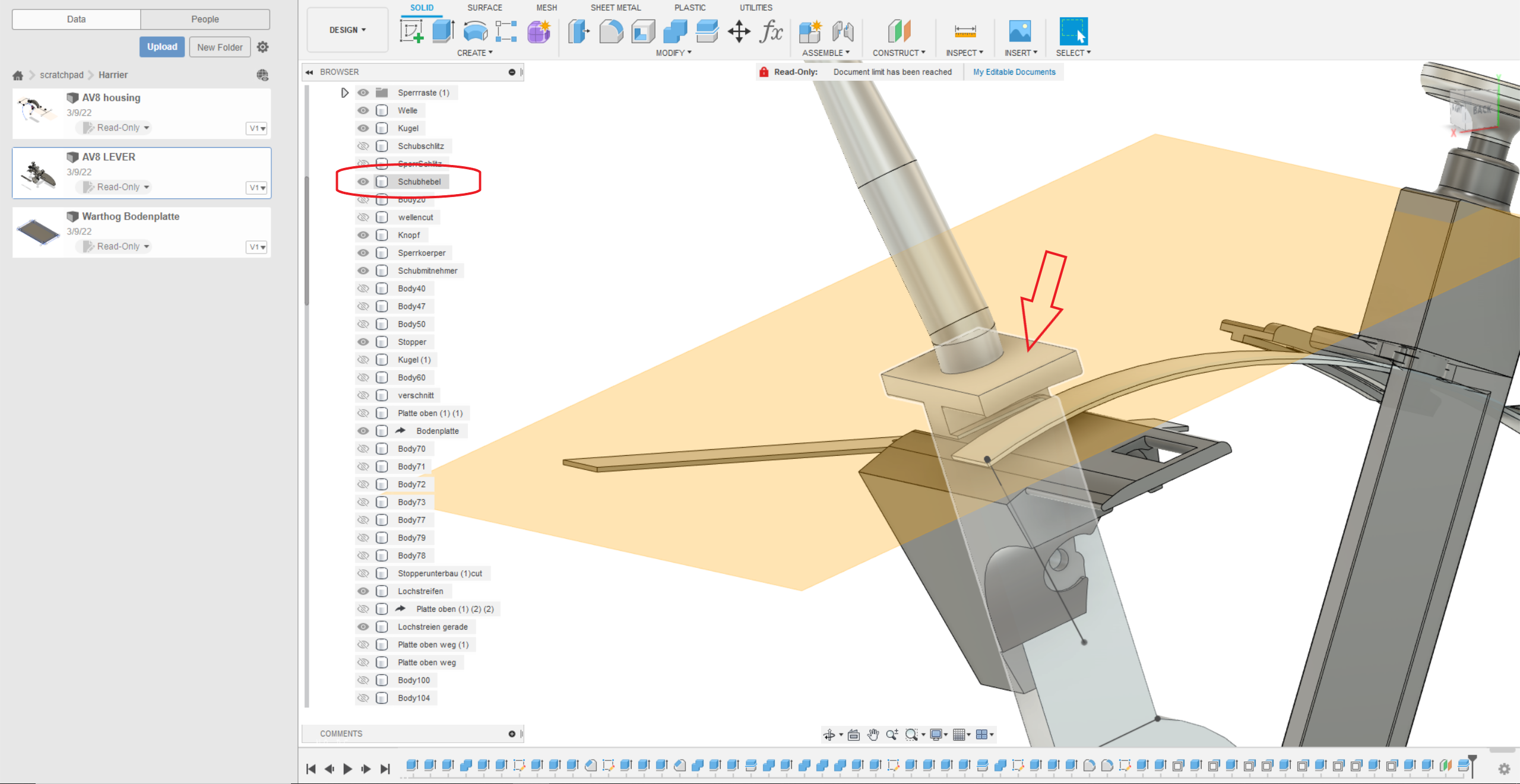This screenshot has width=1520, height=784.
Task: Click the Extrude tool icon
Action: [x=443, y=31]
